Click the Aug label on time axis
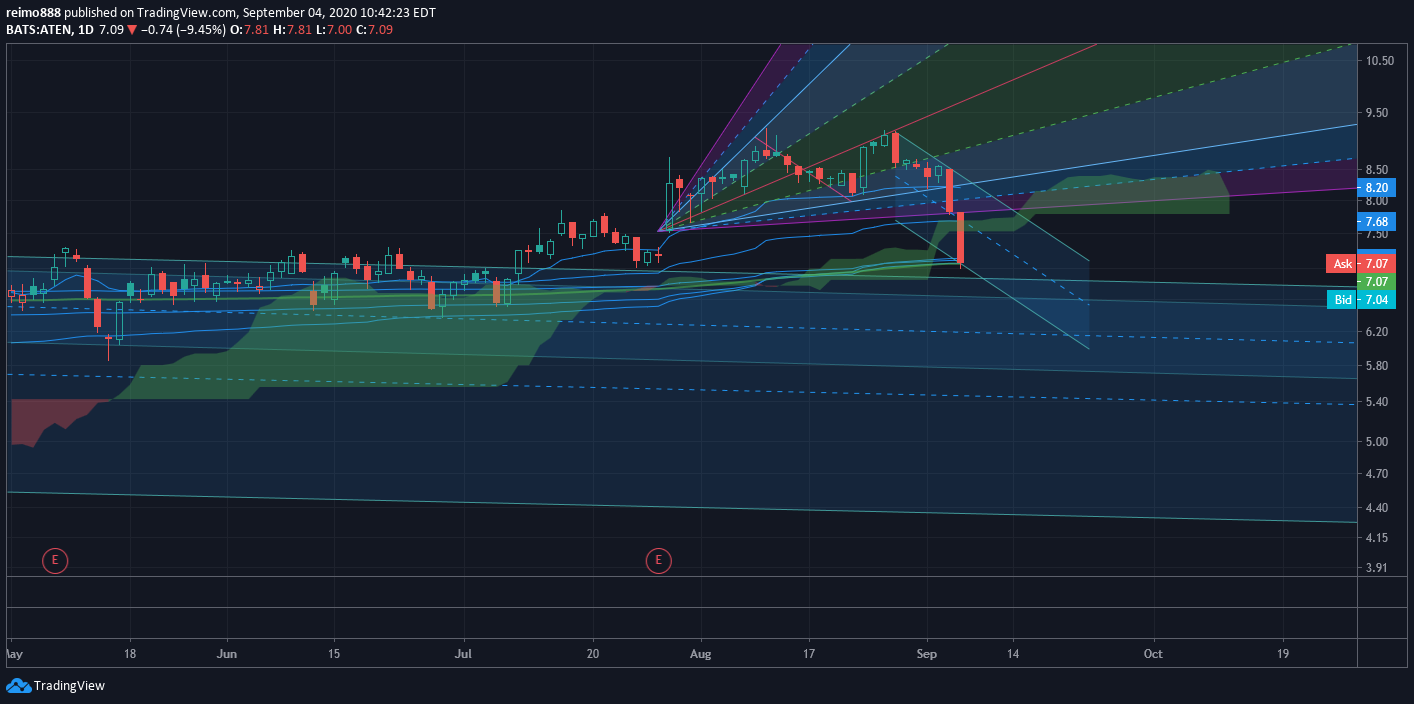Viewport: 1414px width, 704px height. coord(701,654)
